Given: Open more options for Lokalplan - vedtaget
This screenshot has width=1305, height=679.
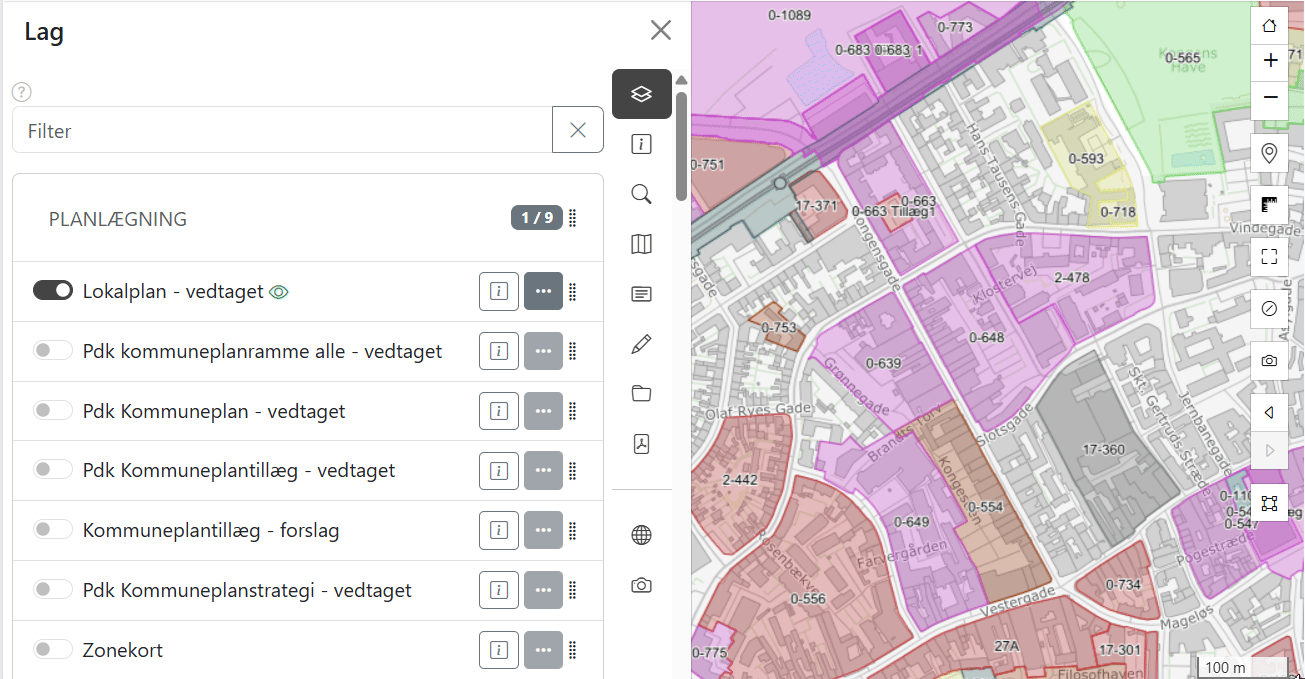Looking at the screenshot, I should tap(543, 291).
